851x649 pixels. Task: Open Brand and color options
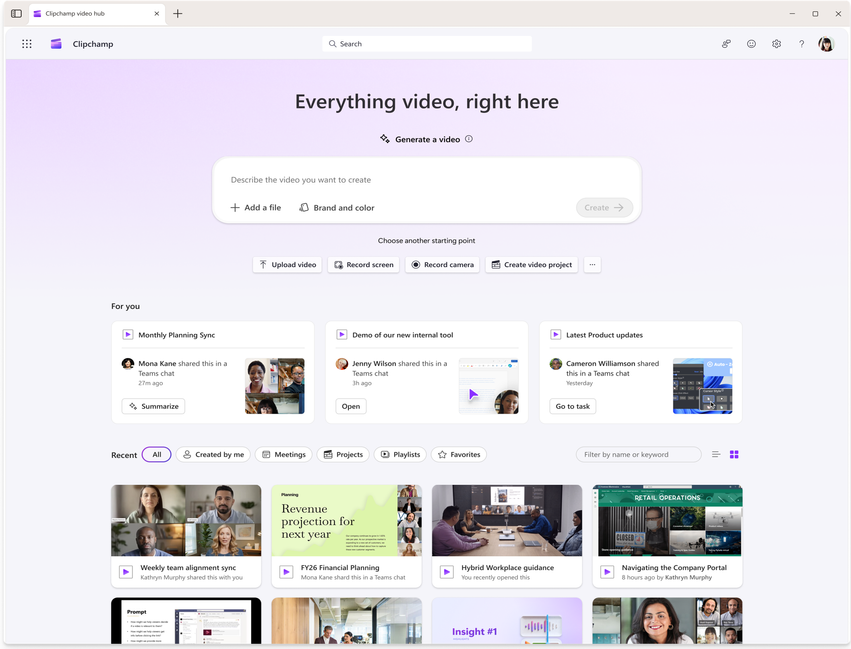tap(337, 207)
